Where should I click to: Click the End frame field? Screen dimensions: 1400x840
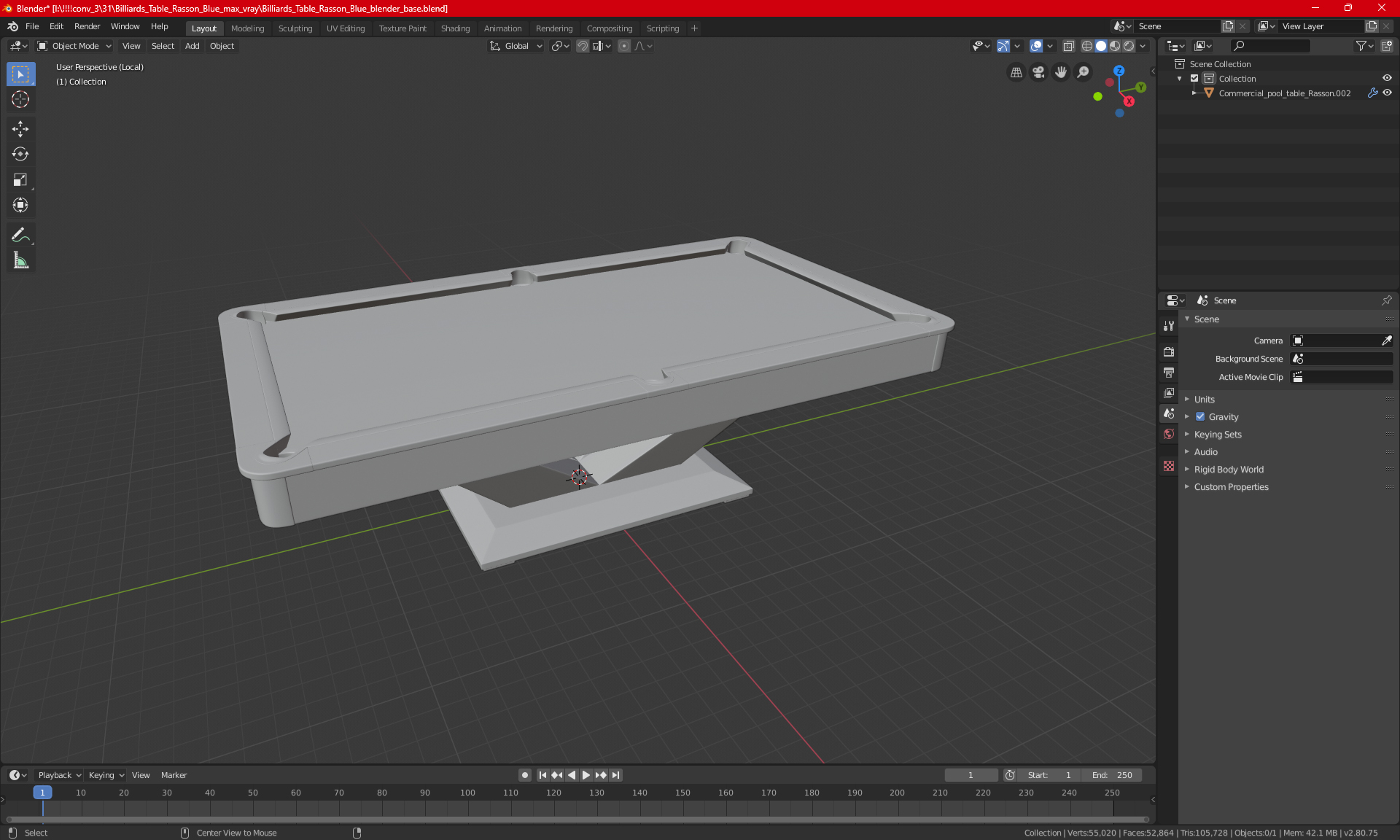pyautogui.click(x=1112, y=775)
